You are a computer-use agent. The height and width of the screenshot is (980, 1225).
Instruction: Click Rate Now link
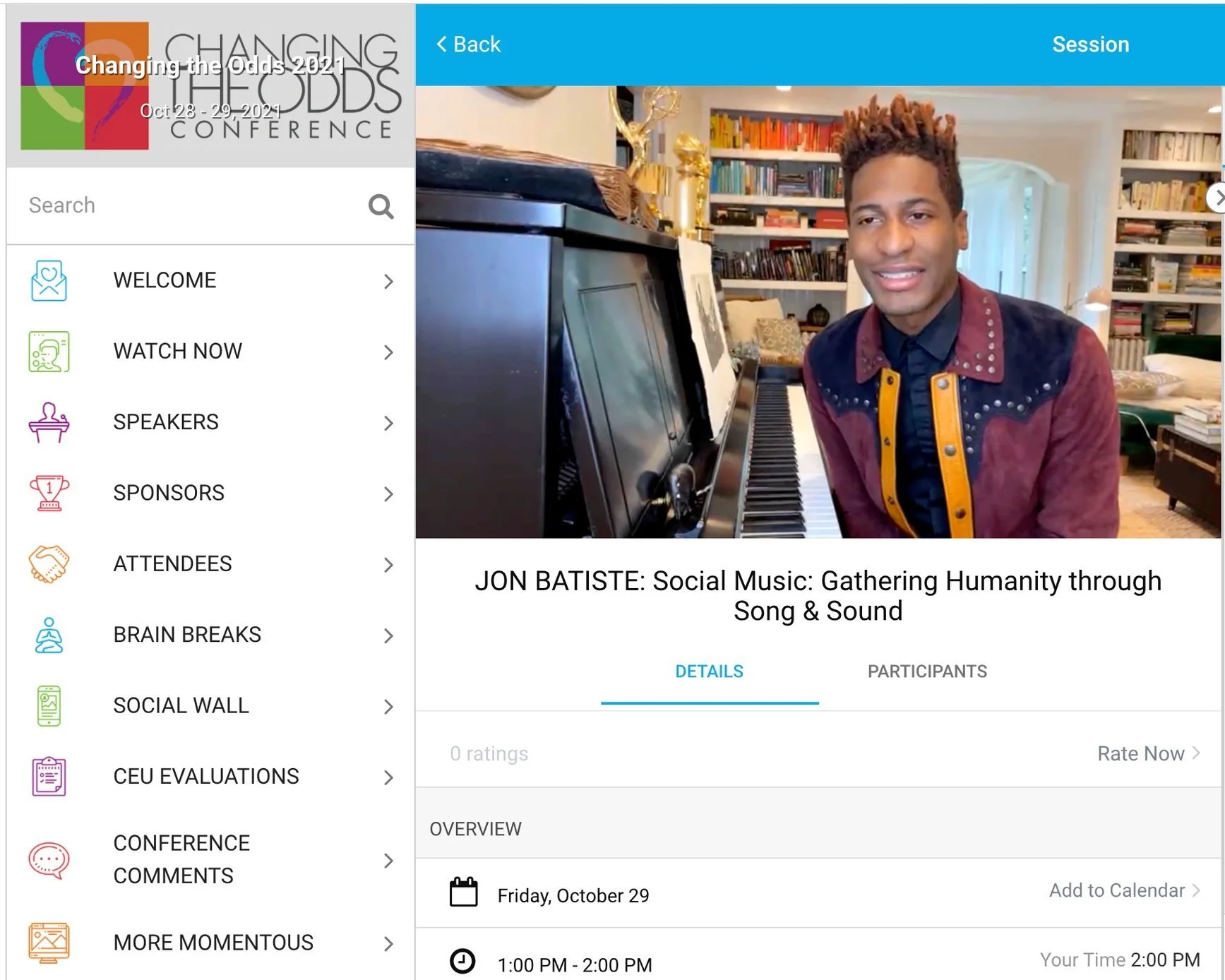click(1148, 753)
